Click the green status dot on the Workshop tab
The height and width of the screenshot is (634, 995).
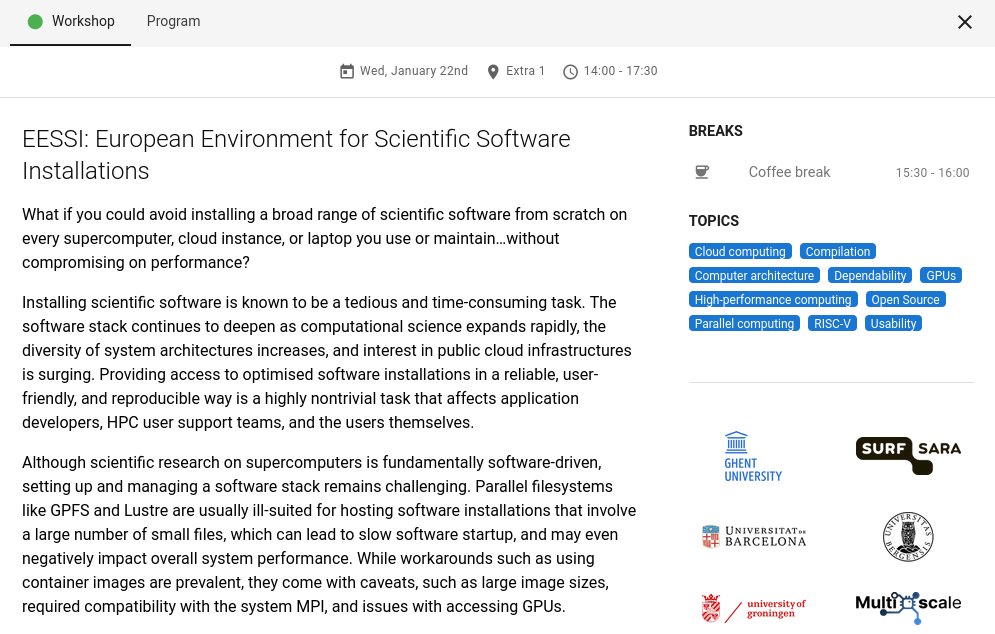point(35,21)
